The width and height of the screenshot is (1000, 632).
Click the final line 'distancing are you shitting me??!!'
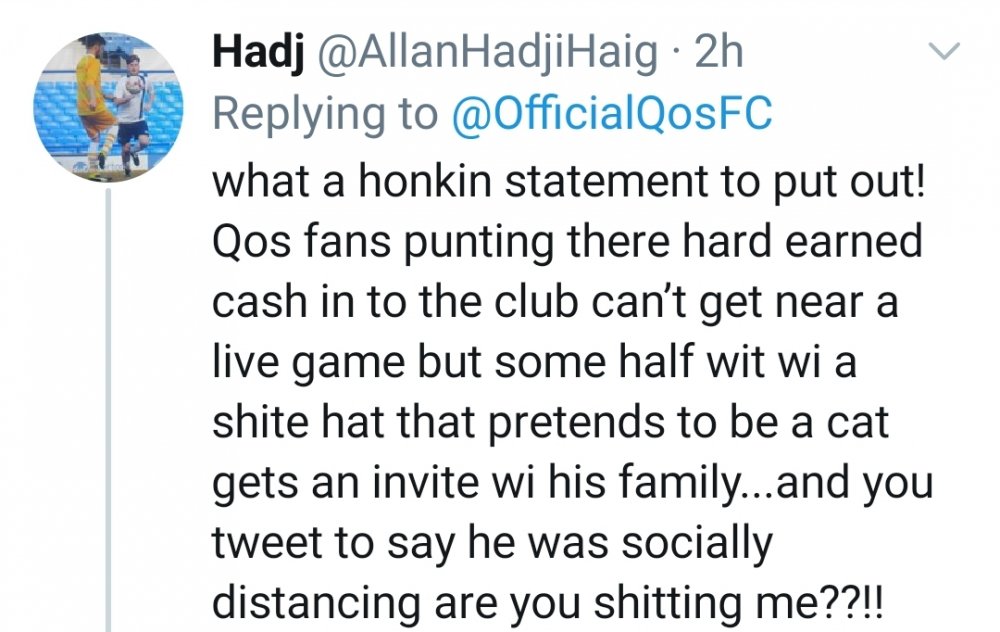pyautogui.click(x=548, y=603)
